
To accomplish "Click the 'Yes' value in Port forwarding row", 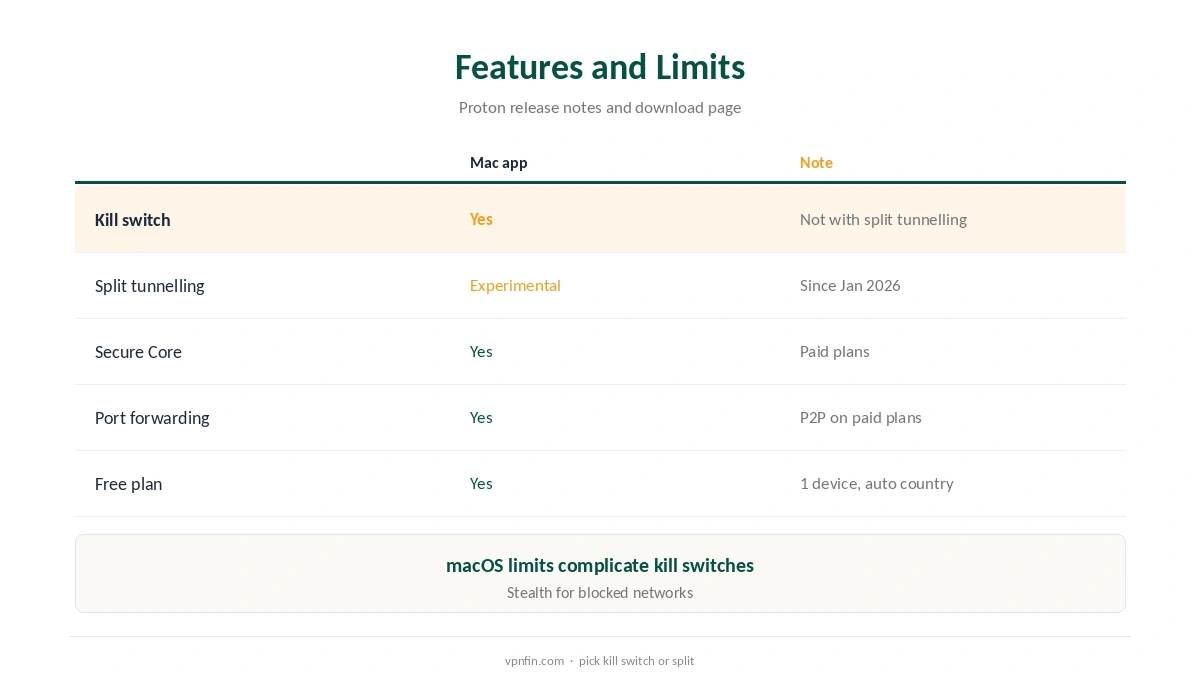I will pyautogui.click(x=481, y=417).
